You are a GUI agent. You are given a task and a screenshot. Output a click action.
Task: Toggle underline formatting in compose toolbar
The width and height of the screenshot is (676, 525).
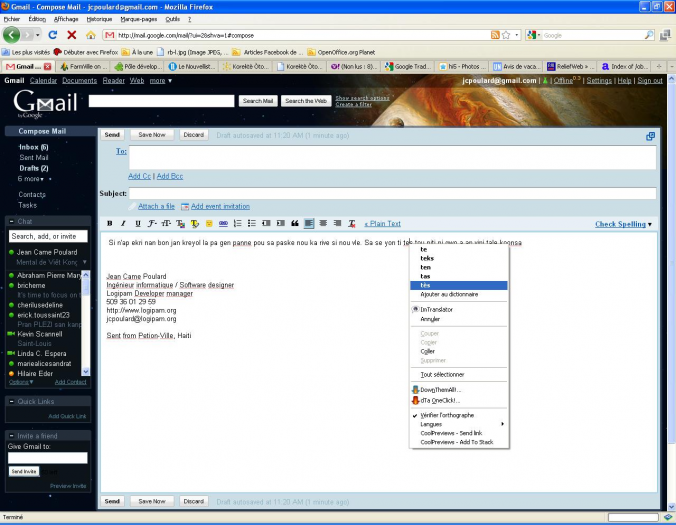pos(138,223)
